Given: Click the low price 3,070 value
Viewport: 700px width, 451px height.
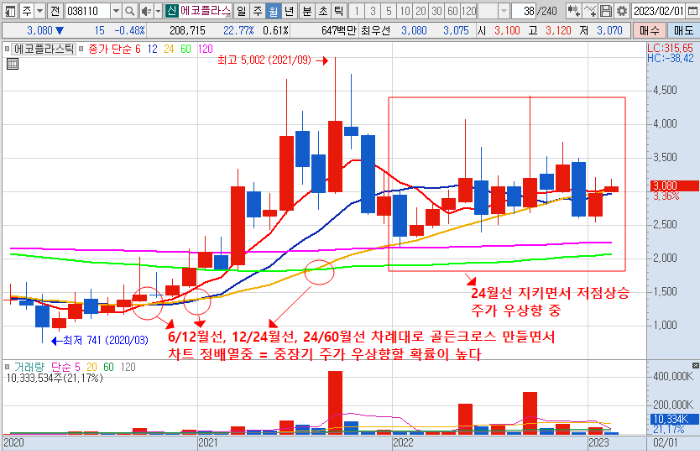Looking at the screenshot, I should click(609, 30).
